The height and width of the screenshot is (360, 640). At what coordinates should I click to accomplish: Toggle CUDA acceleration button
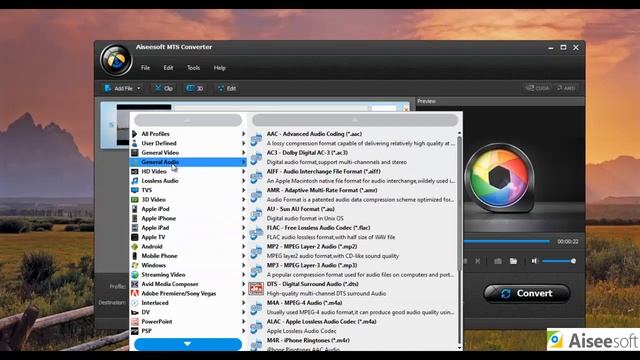coord(538,88)
